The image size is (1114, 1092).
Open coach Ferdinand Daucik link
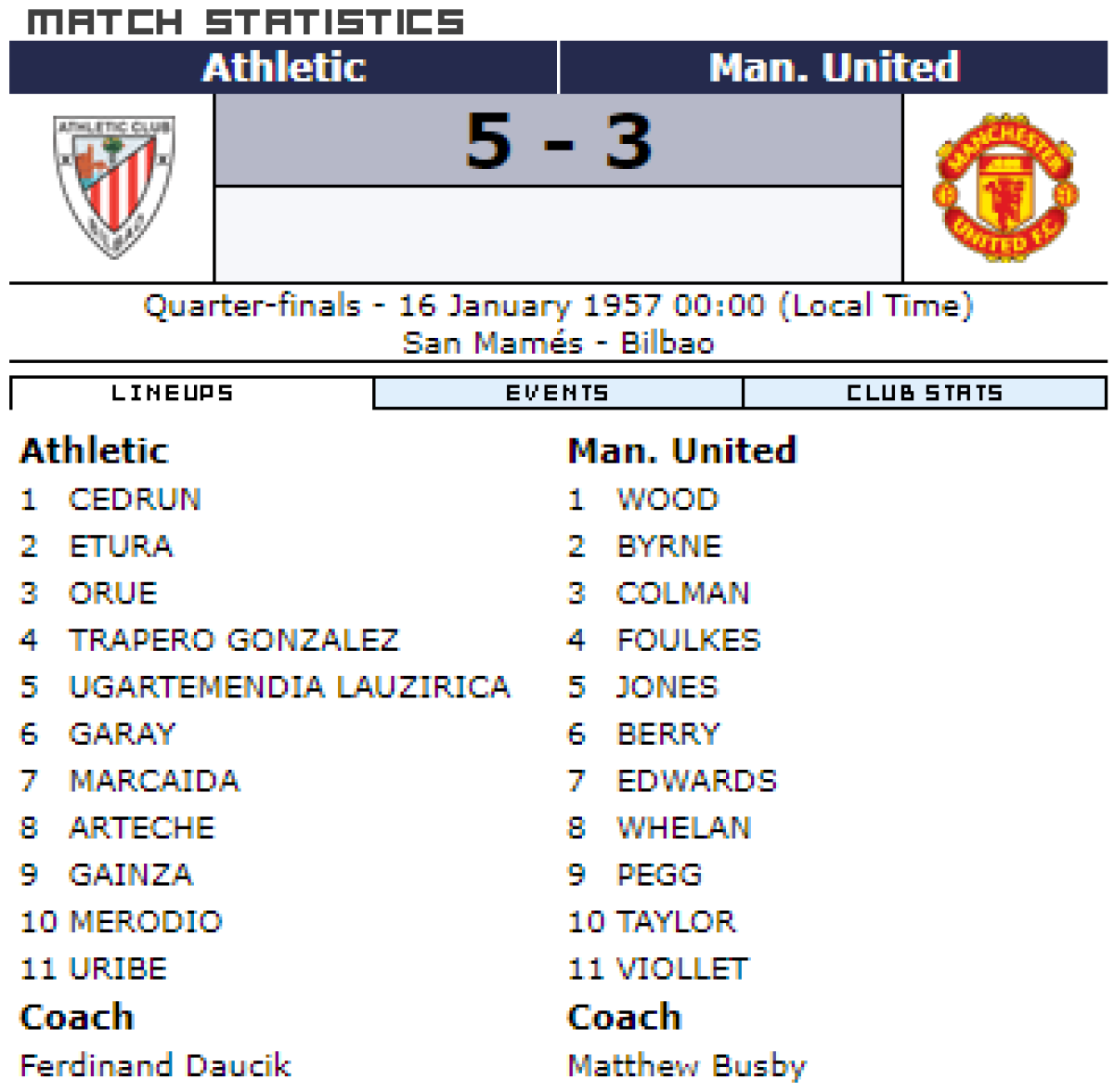[x=155, y=1065]
